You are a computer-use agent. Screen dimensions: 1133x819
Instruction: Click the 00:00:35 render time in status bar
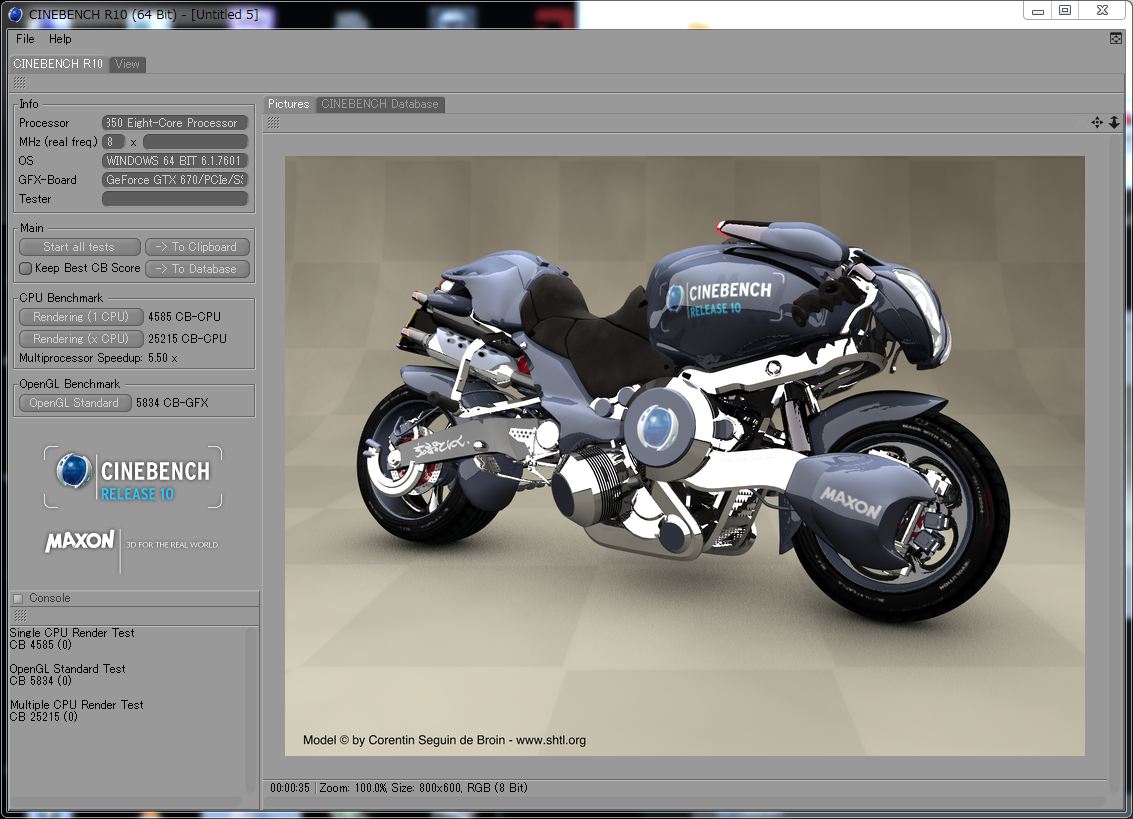(x=290, y=788)
